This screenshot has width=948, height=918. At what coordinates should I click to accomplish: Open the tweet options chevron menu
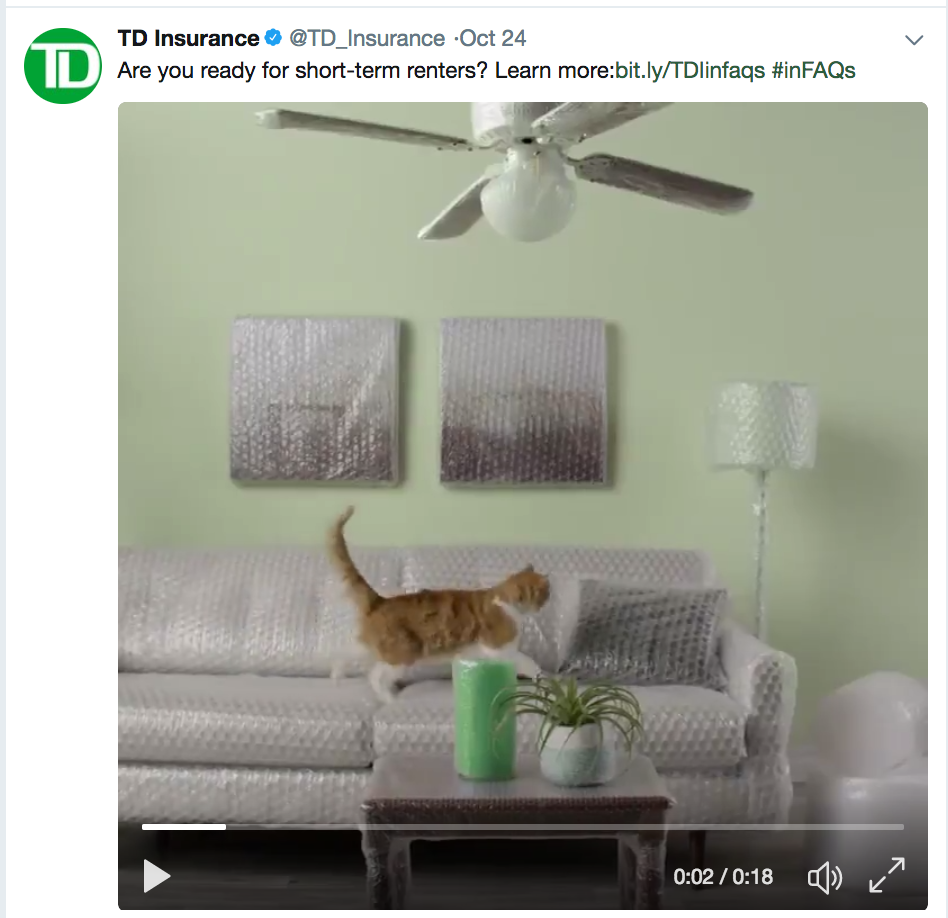pos(914,41)
